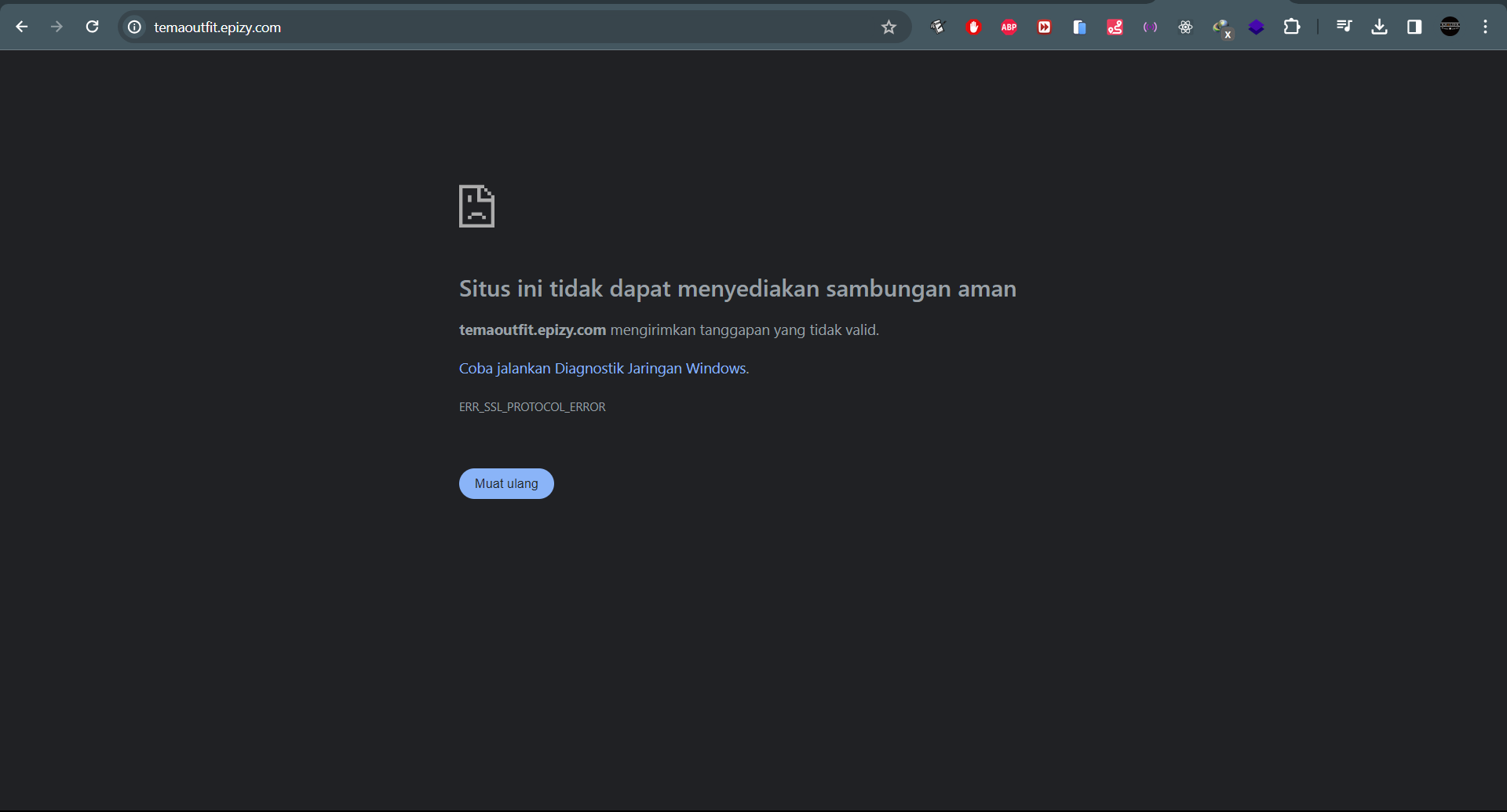Open the Extensions puzzle piece menu
This screenshot has width=1507, height=812.
click(x=1291, y=27)
